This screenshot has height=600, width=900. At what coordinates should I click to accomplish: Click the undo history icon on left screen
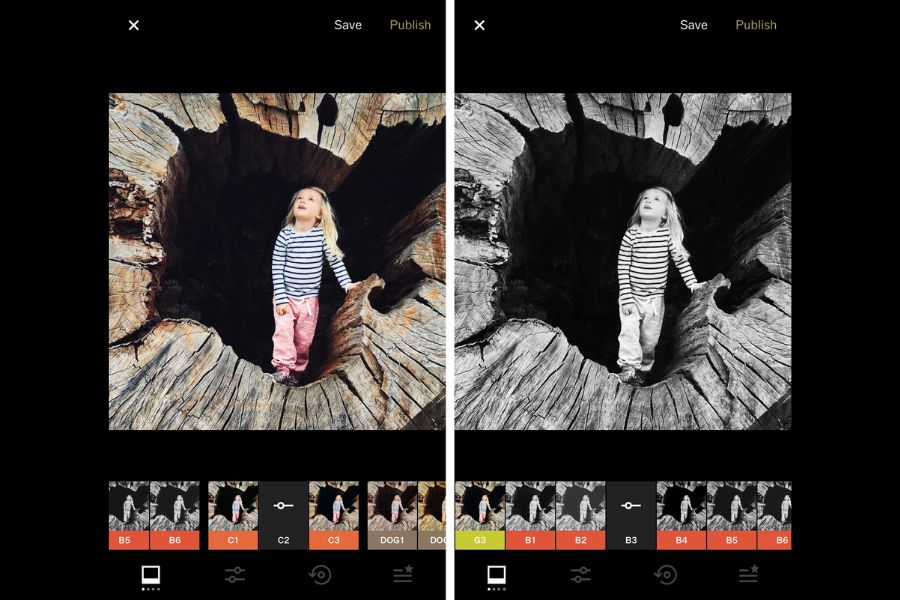coord(320,575)
